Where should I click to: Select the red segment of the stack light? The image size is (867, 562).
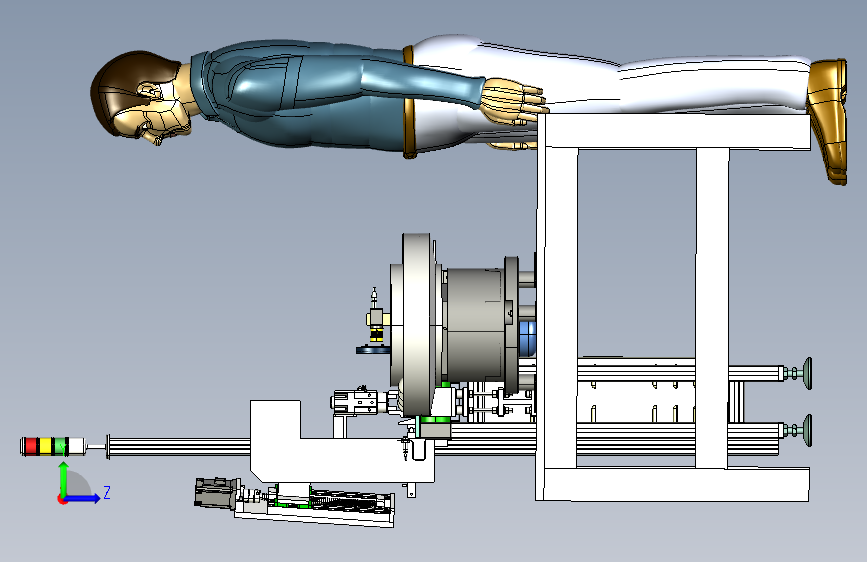(x=30, y=446)
